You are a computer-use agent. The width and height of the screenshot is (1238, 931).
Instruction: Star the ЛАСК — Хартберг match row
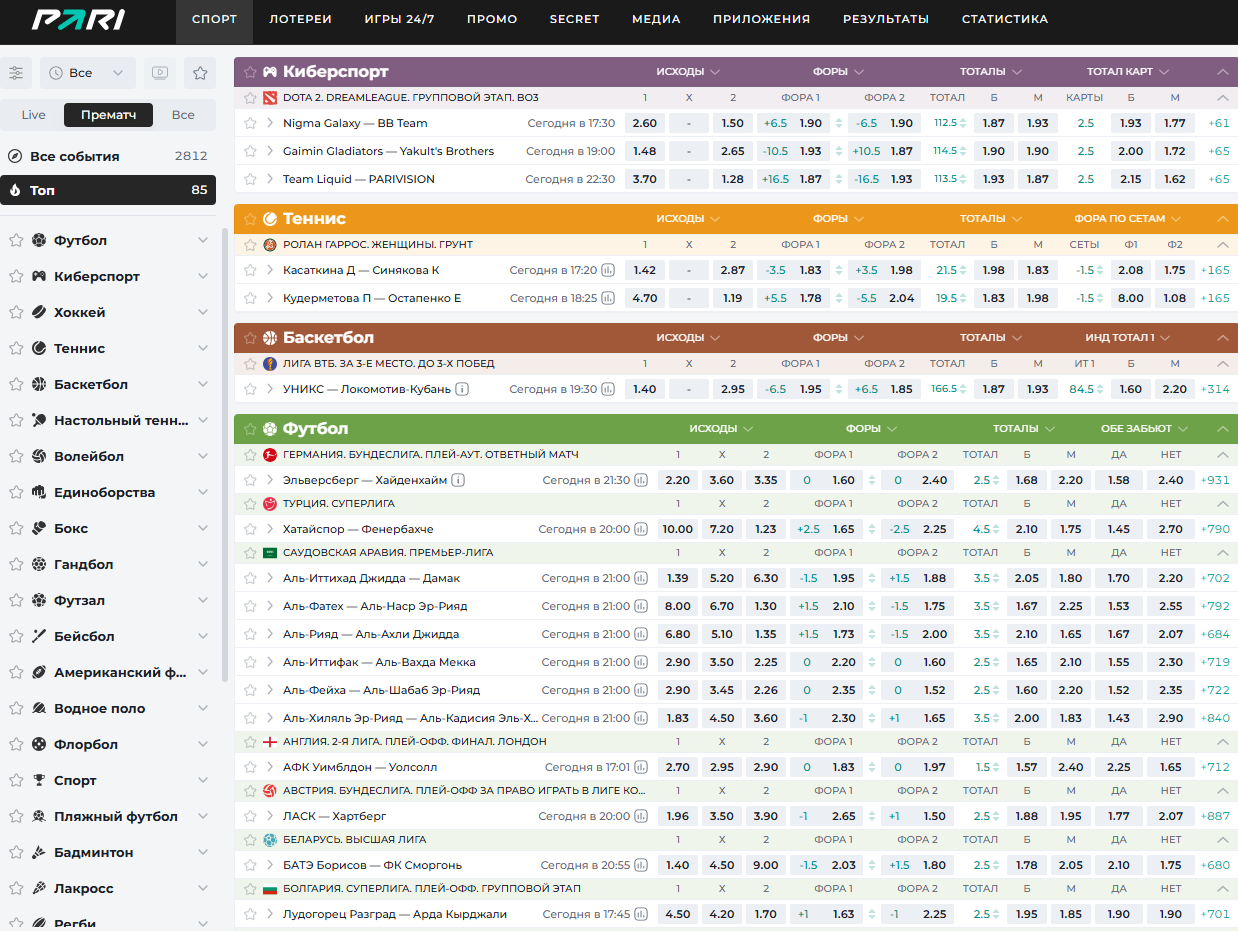[x=250, y=816]
